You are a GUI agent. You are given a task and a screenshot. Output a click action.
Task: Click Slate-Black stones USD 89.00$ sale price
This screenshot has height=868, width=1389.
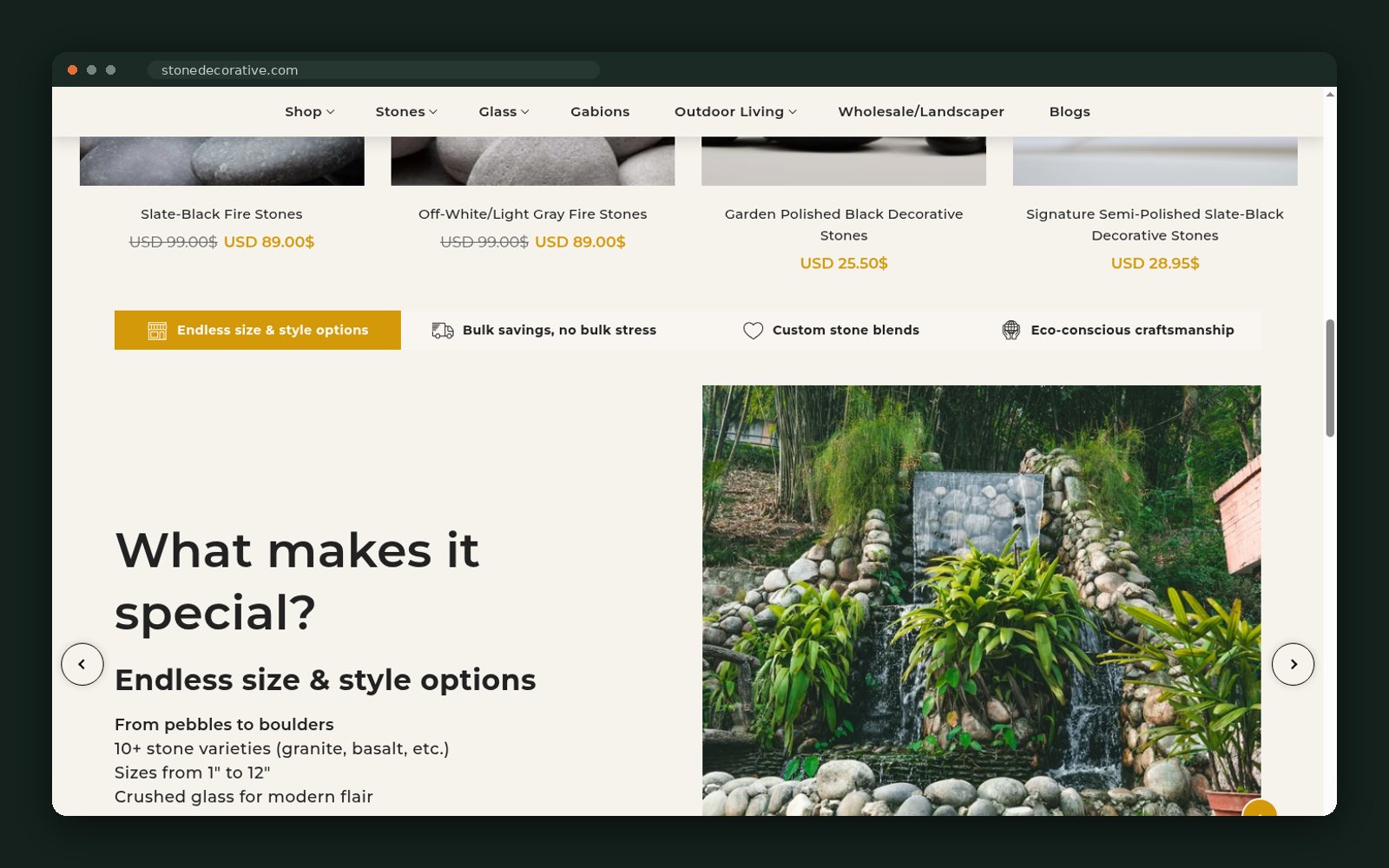pyautogui.click(x=269, y=242)
